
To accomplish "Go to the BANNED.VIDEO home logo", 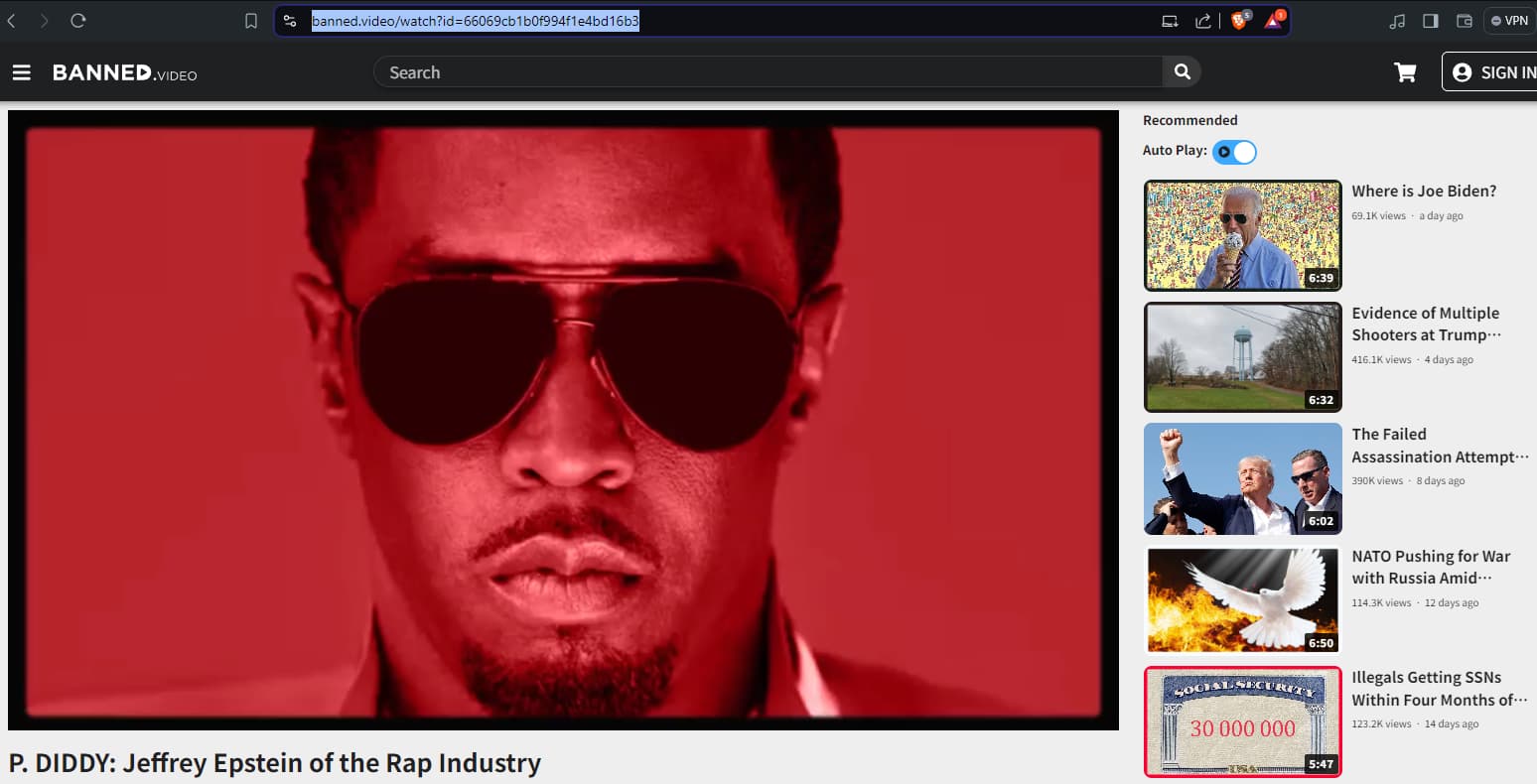I will (125, 72).
